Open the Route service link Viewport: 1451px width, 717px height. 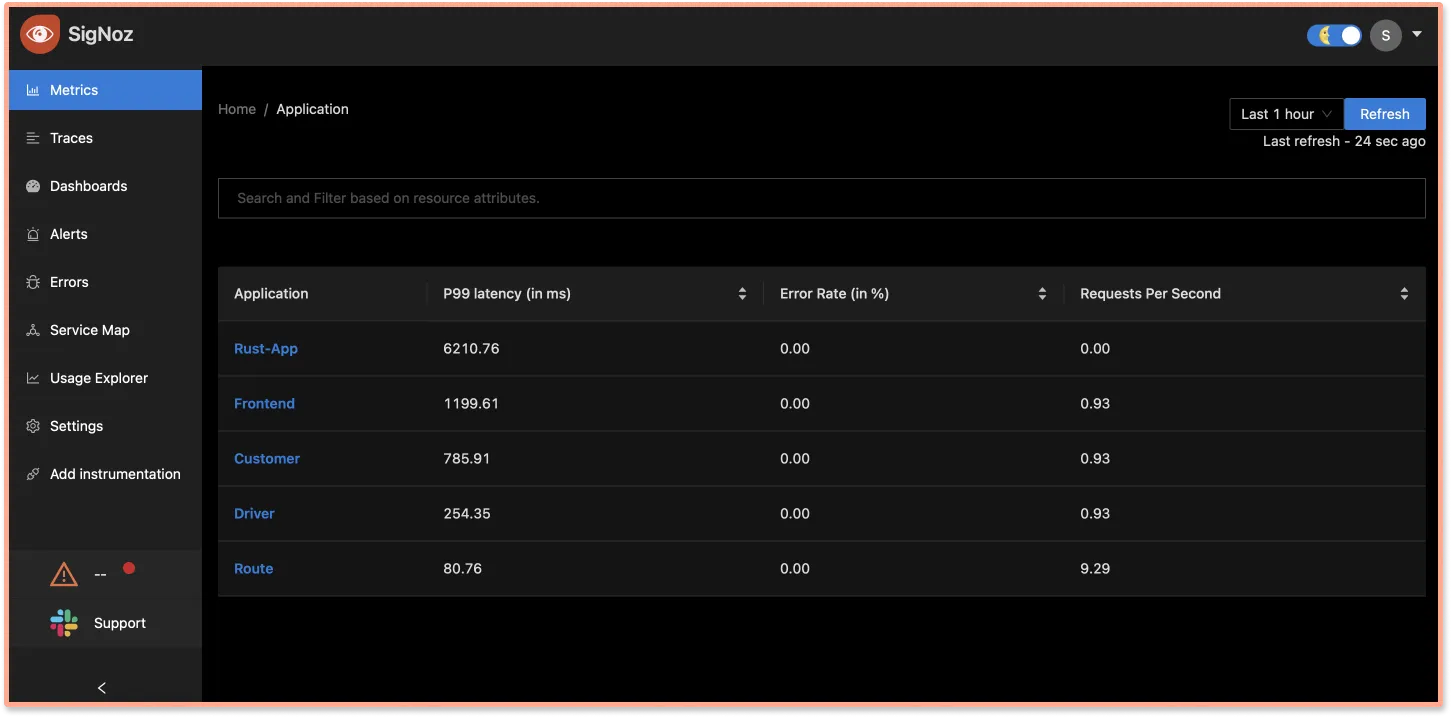(253, 569)
